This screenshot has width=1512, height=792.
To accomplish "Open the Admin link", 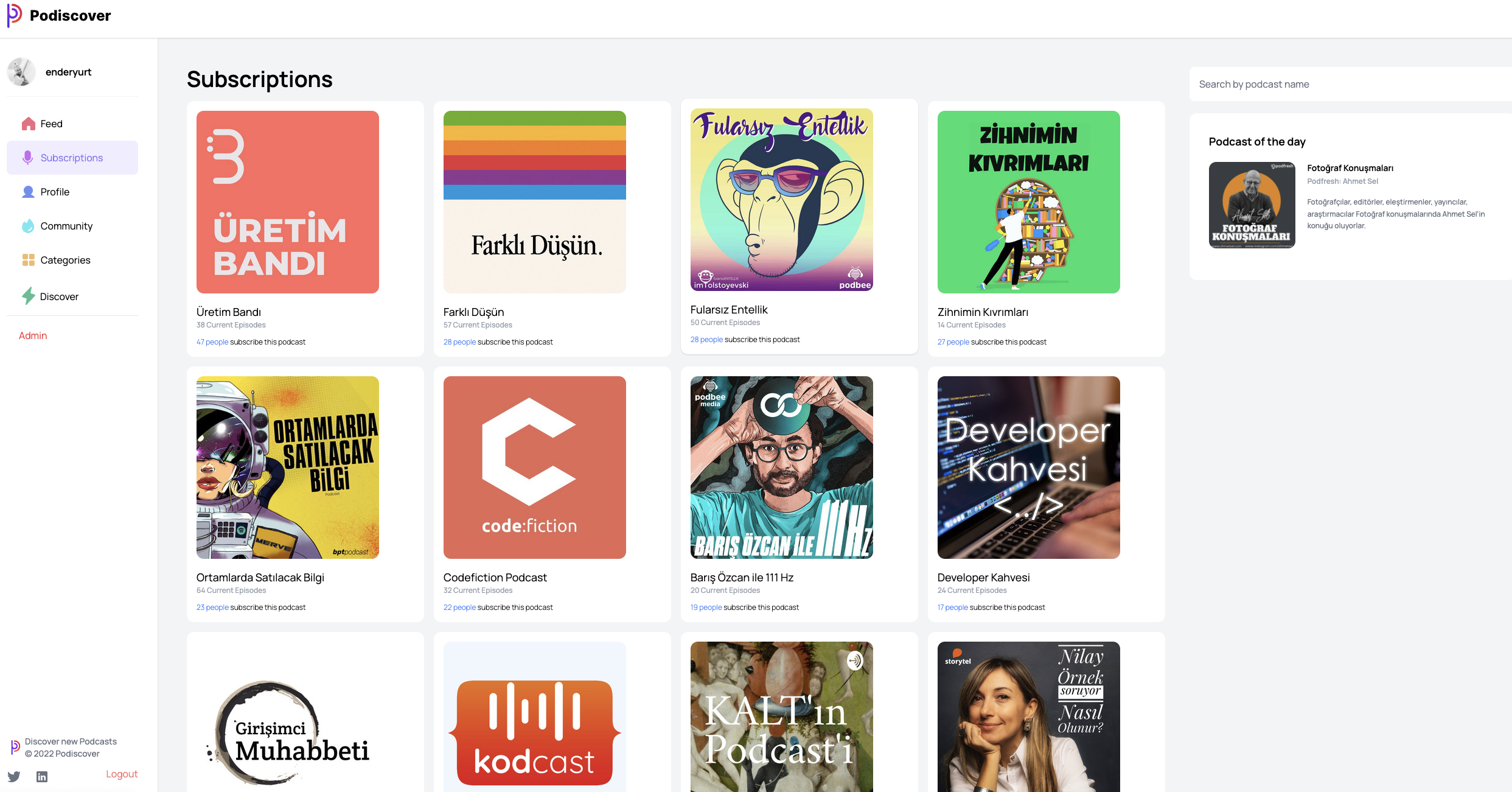I will tap(33, 335).
